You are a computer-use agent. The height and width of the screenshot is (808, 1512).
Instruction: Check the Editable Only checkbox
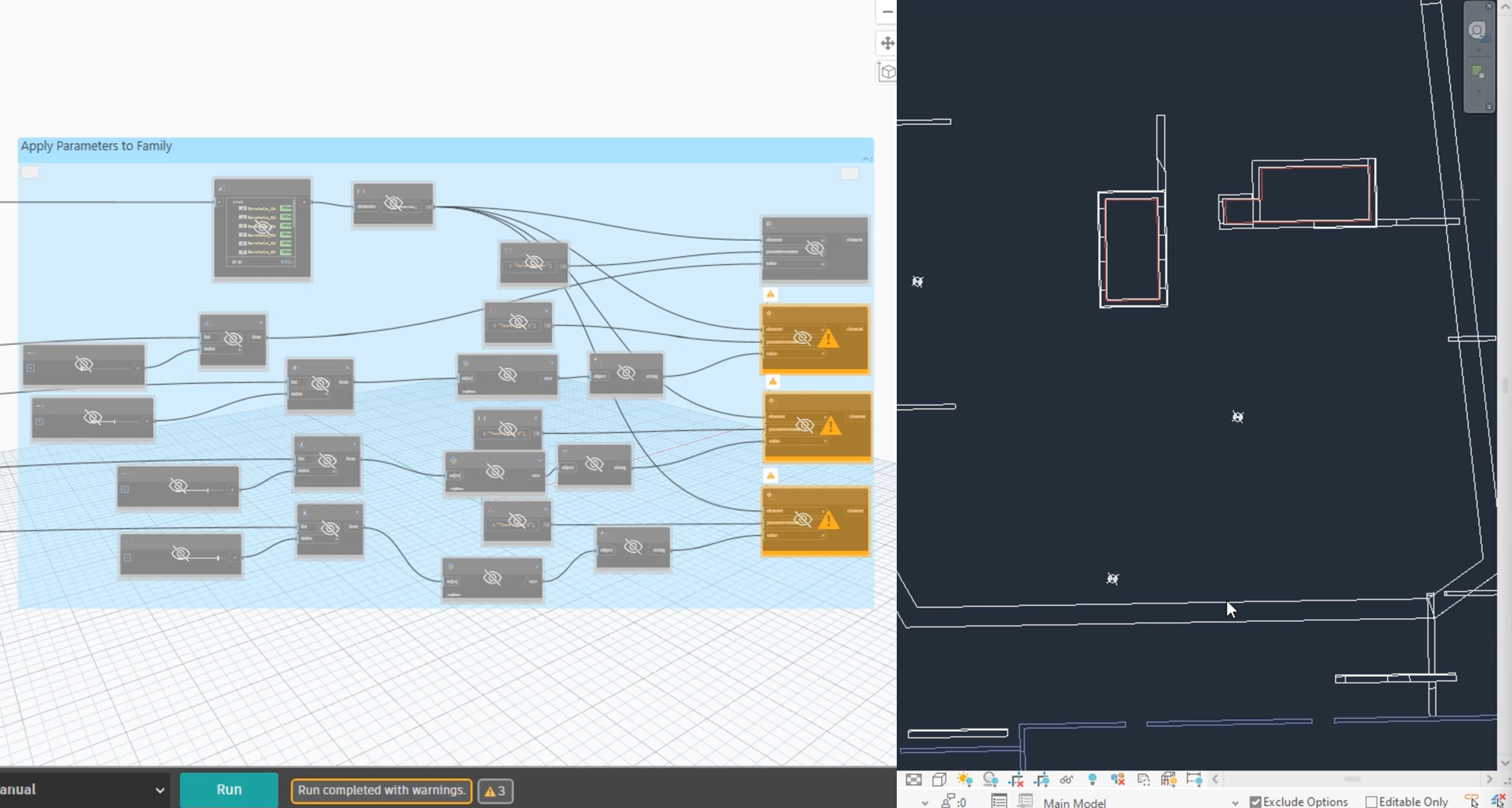click(x=1371, y=802)
